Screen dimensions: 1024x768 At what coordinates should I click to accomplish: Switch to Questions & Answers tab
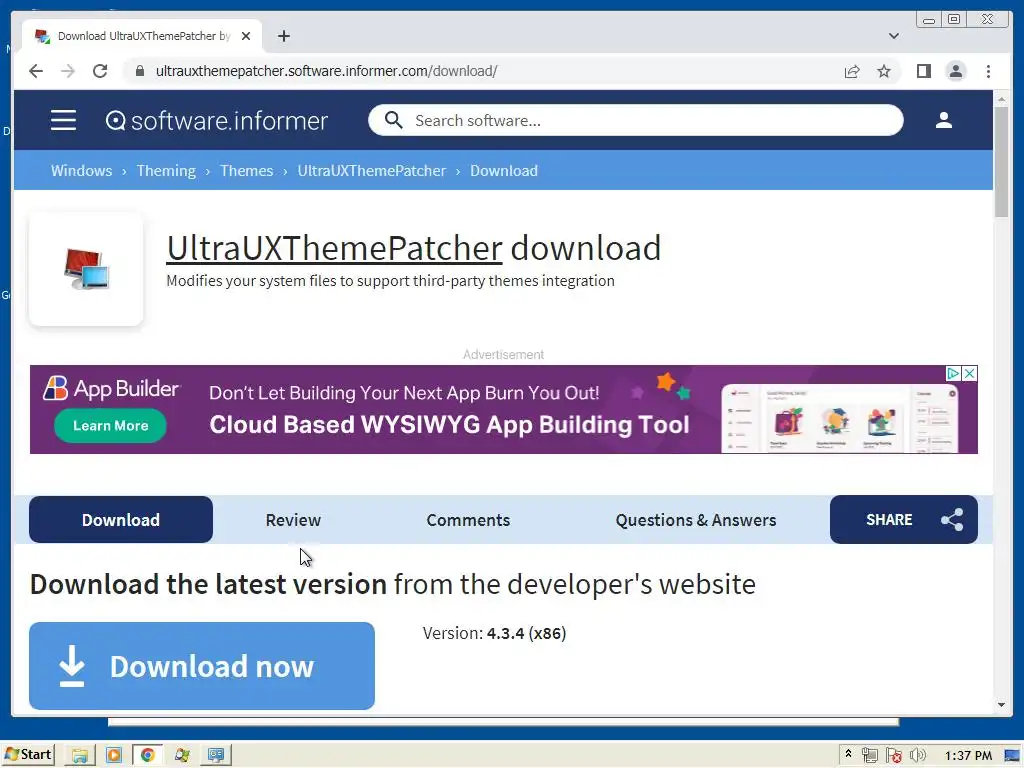click(696, 520)
